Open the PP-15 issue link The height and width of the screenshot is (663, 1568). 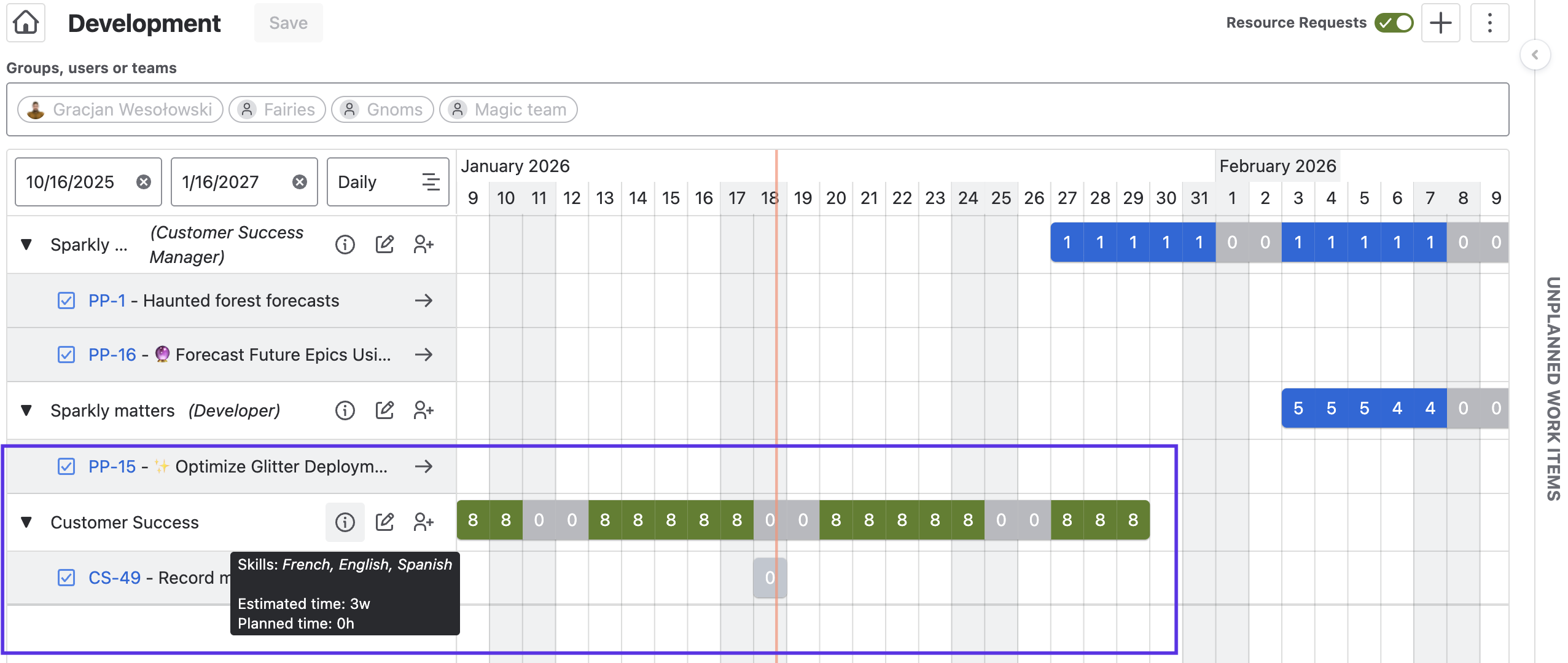pos(112,466)
